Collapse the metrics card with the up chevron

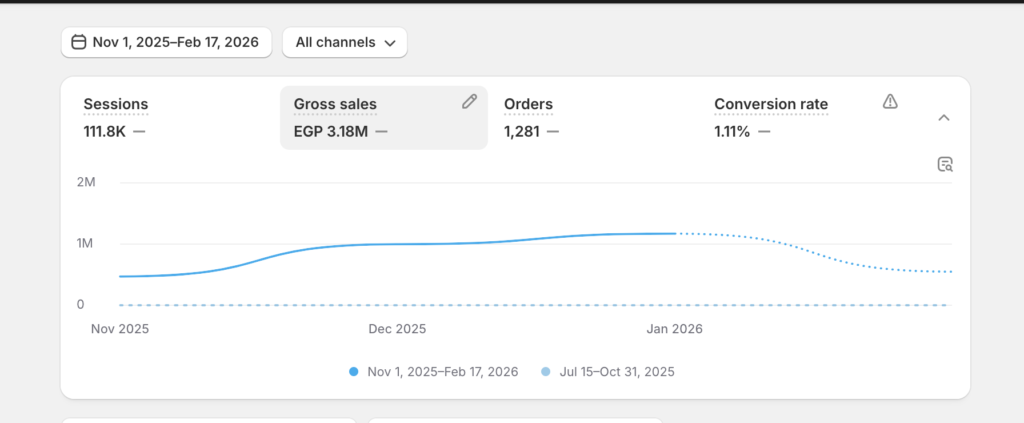pos(944,118)
